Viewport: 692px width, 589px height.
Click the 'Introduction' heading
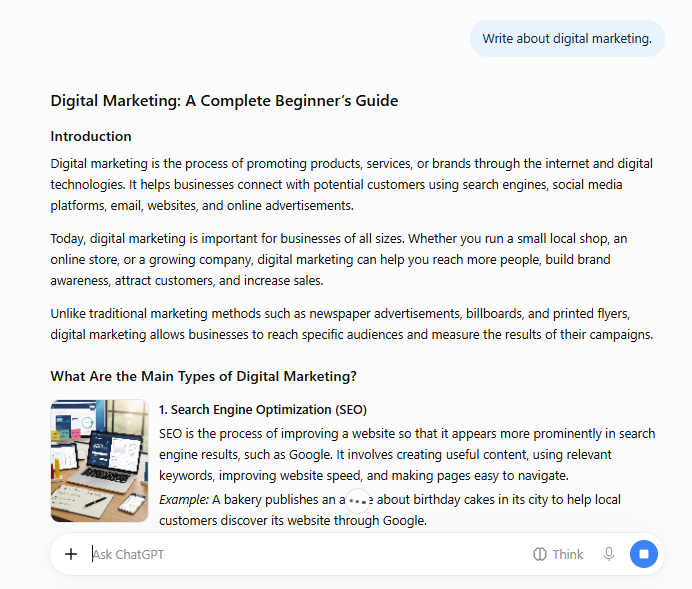pyautogui.click(x=91, y=136)
